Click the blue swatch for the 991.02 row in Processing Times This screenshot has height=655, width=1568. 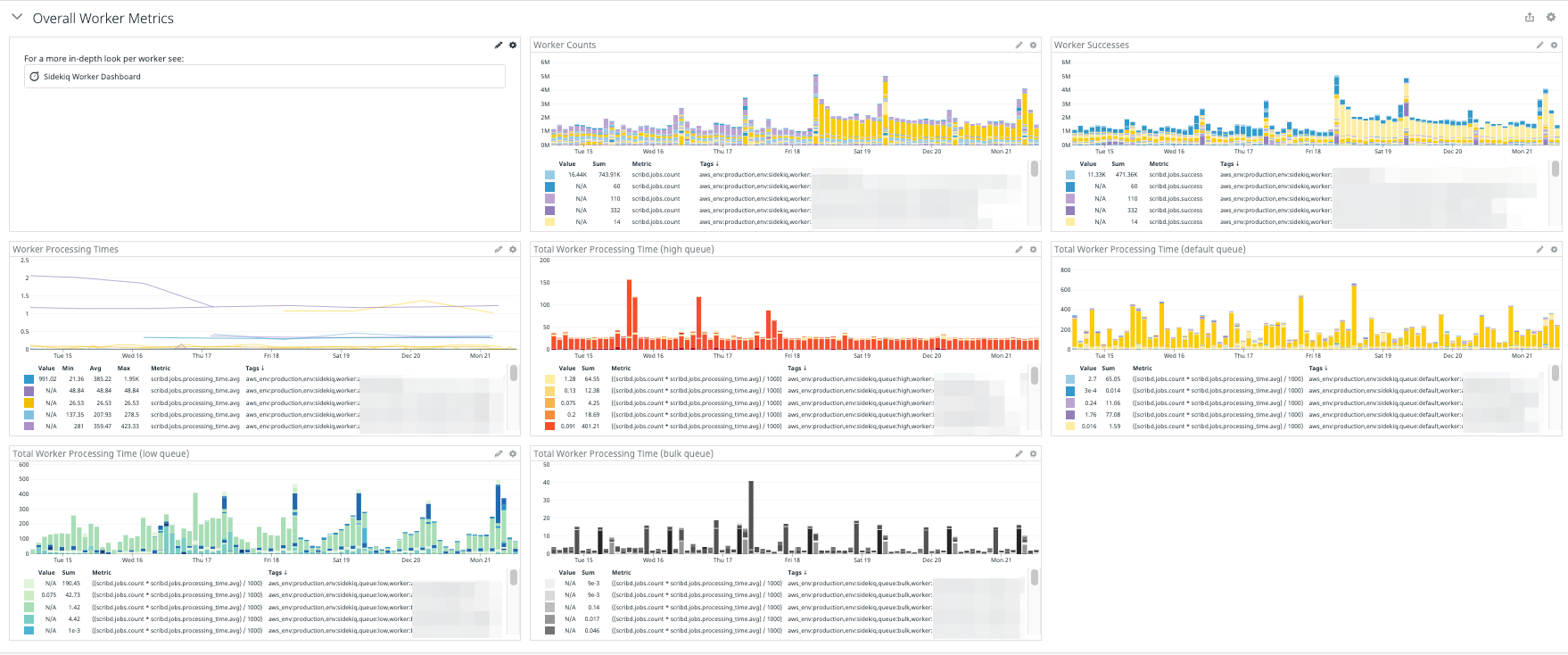tap(29, 379)
